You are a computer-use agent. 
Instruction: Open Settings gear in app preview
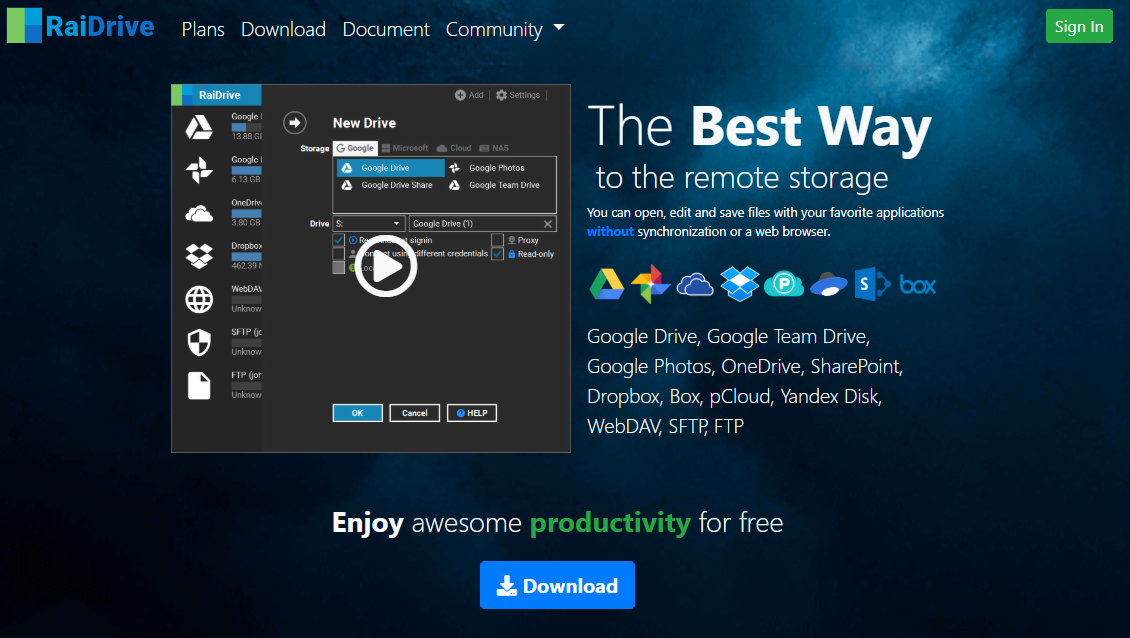(x=517, y=95)
